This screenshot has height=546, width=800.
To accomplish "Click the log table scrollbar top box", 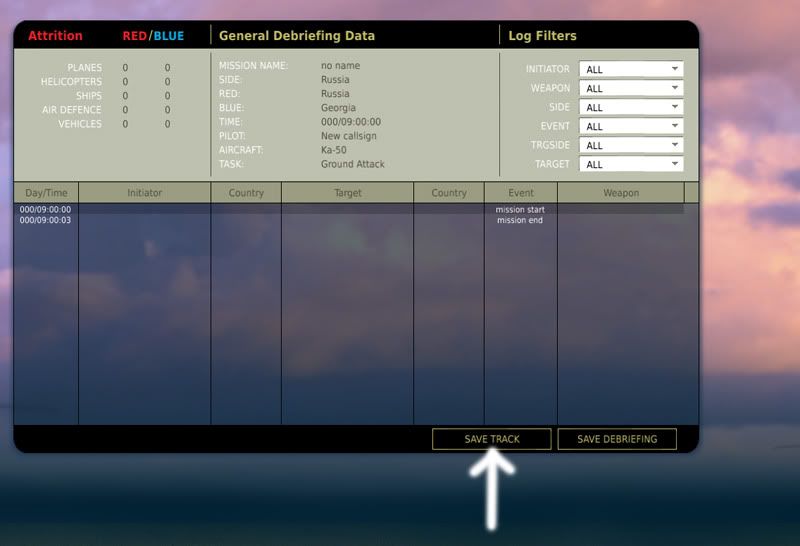I will tap(691, 192).
